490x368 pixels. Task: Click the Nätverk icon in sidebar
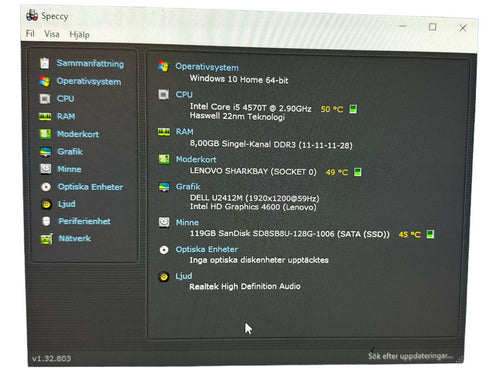(x=47, y=239)
